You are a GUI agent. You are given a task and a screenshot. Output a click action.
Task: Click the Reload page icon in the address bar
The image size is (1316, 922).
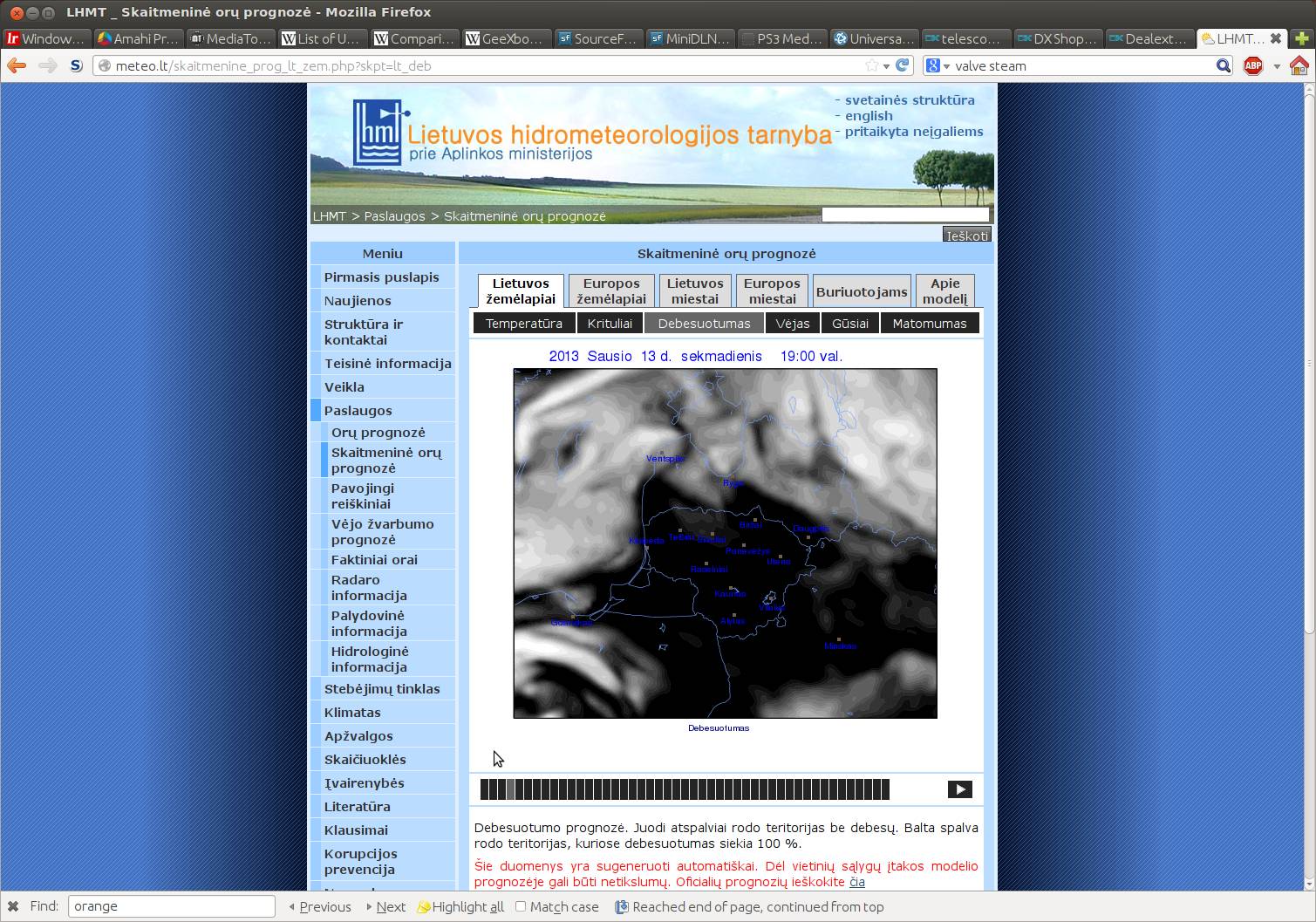(903, 65)
